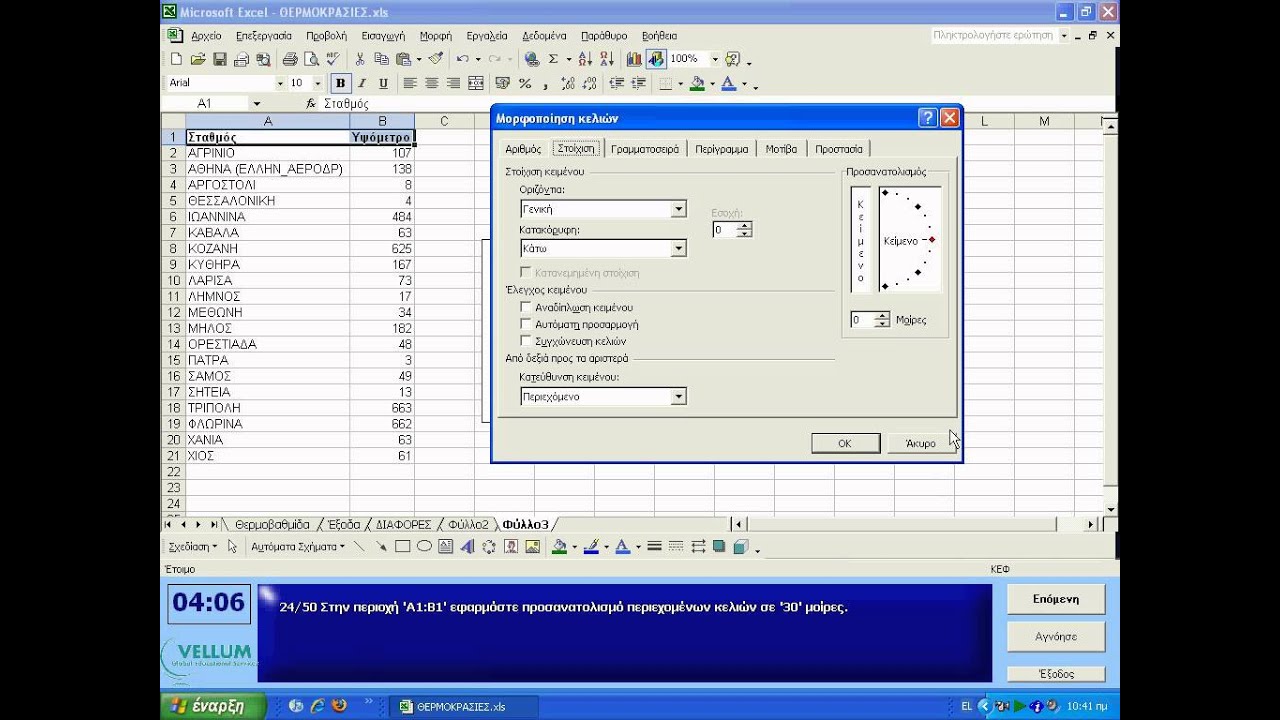Cut selection using the scissors icon
Image resolution: width=1280 pixels, height=720 pixels.
coord(360,59)
